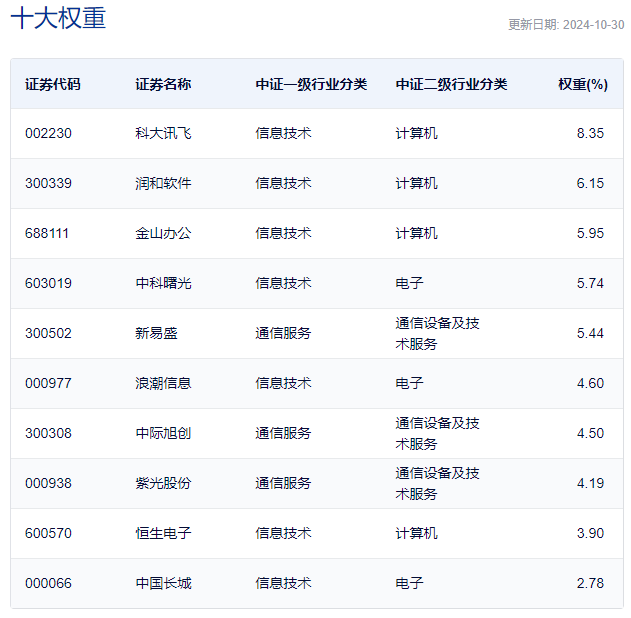Click weight value 4.60

590,383
